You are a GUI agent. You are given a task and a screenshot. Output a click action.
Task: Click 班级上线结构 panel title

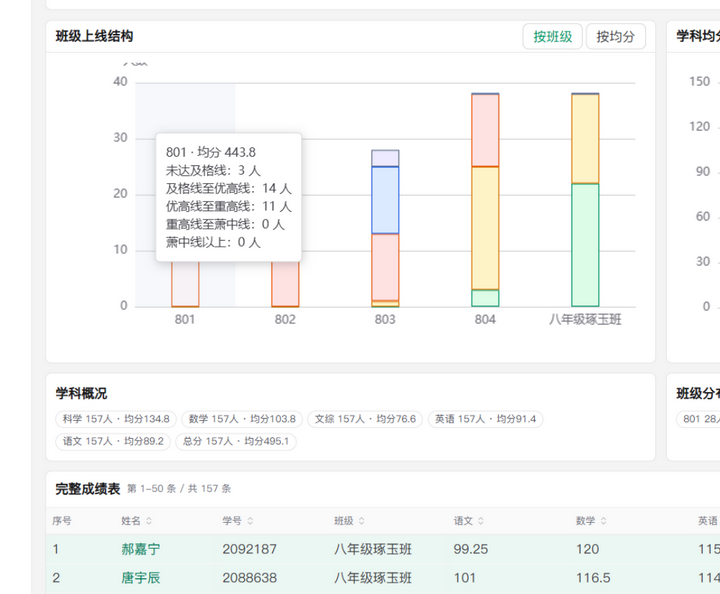[95, 36]
